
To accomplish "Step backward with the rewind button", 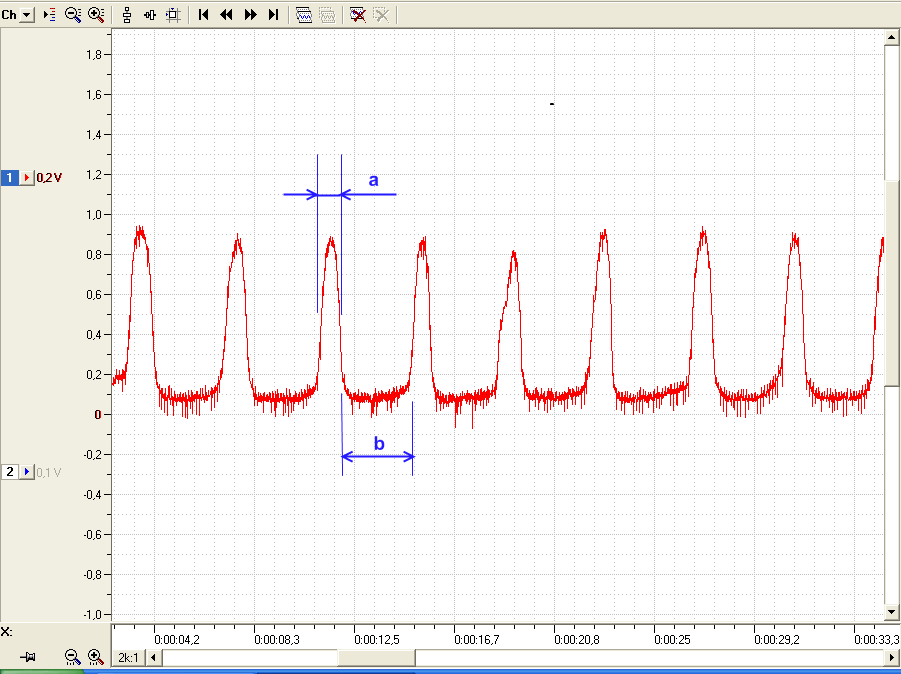I will click(226, 15).
